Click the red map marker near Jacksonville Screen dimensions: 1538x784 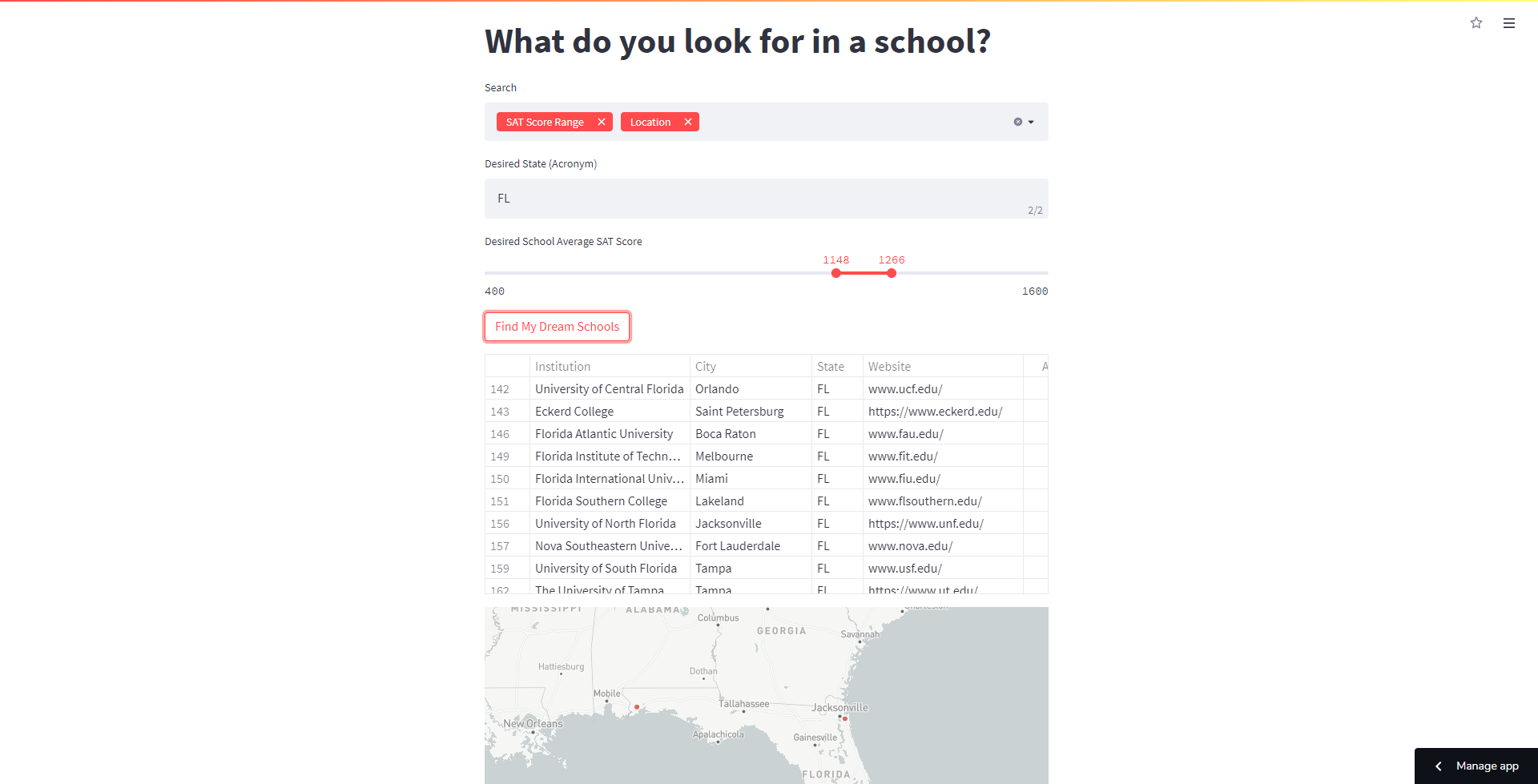coord(844,718)
